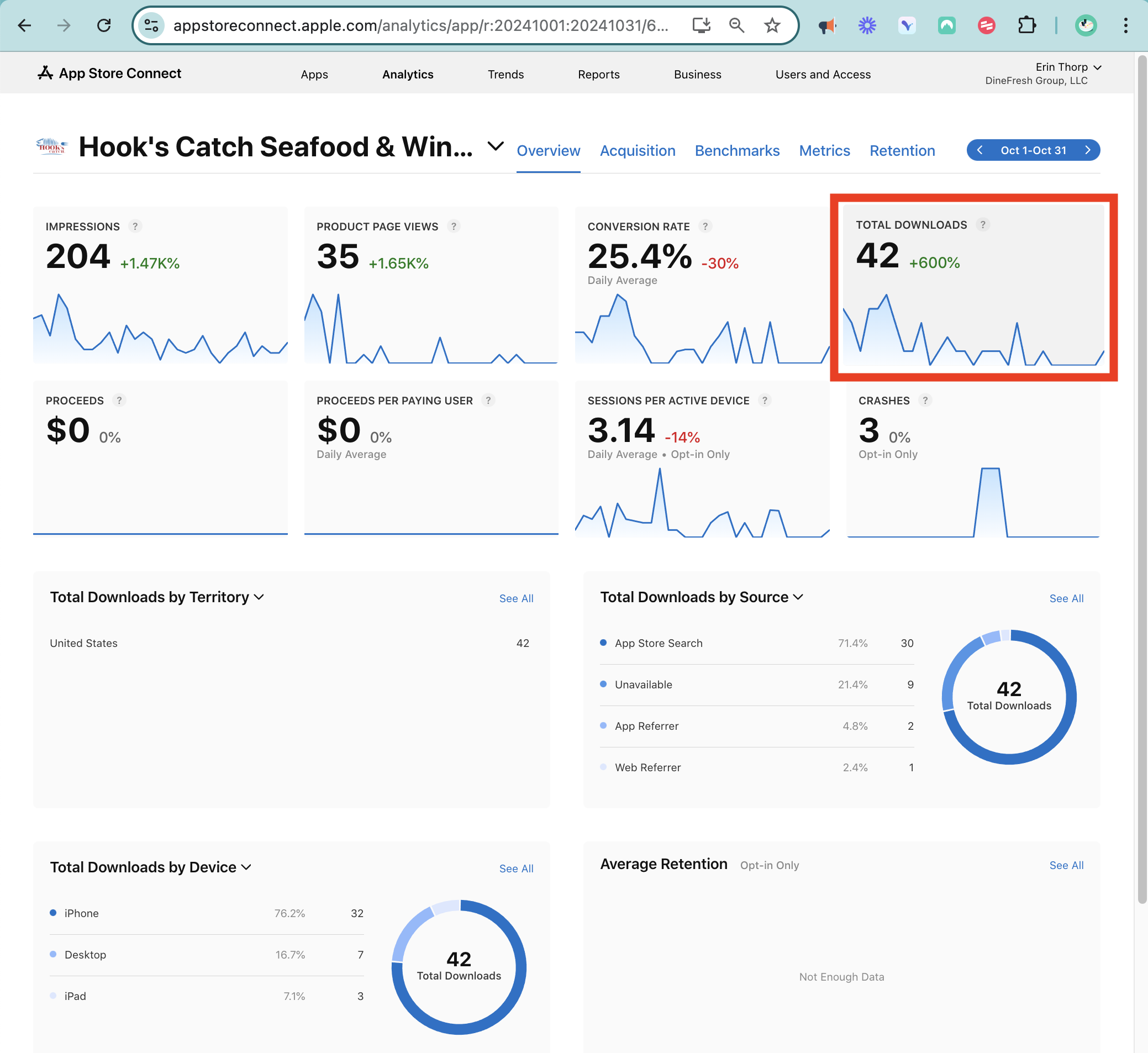Viewport: 1148px width, 1053px height.
Task: Switch to the Overview tab
Action: tap(548, 151)
